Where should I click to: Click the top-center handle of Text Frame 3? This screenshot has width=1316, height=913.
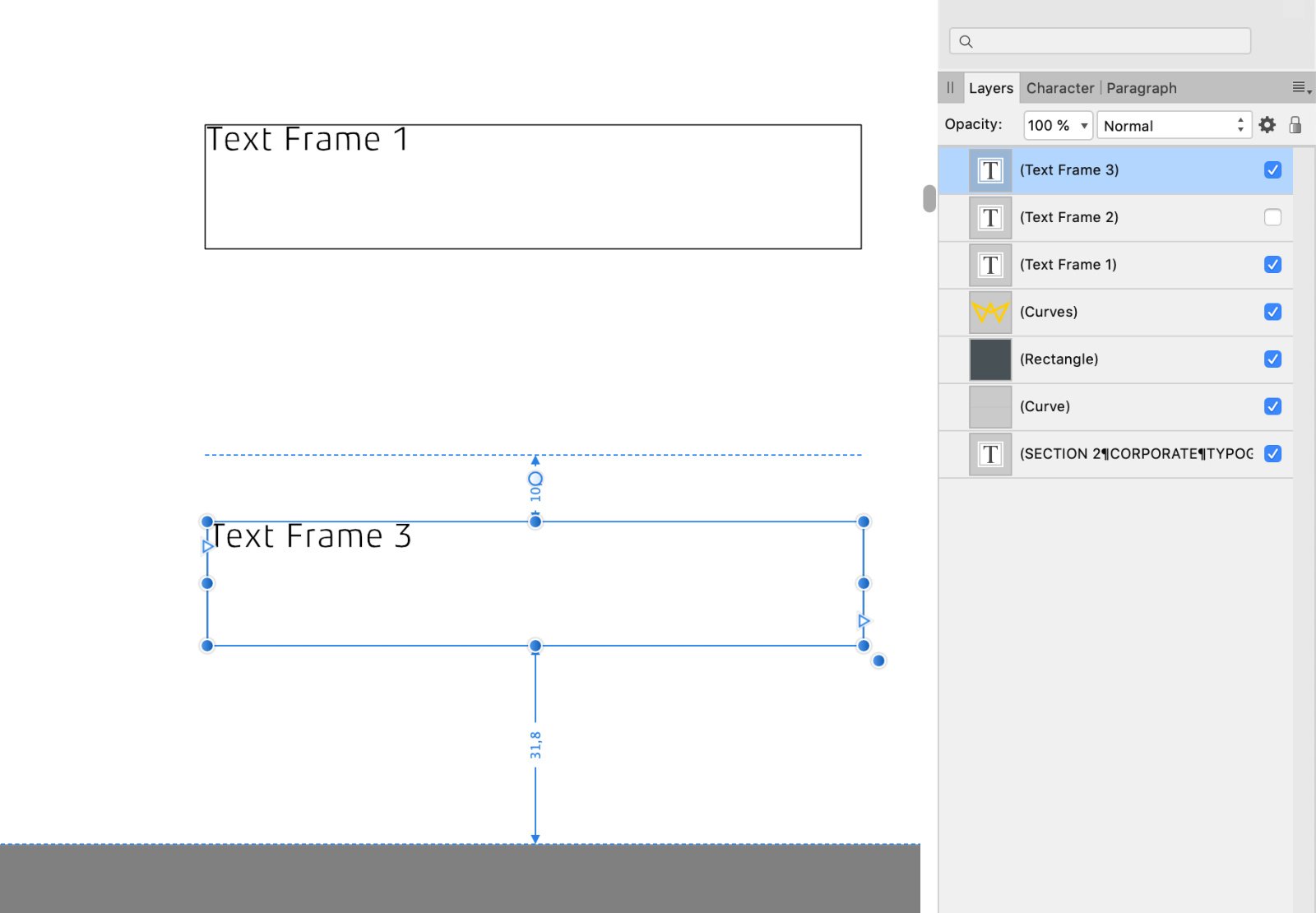coord(535,521)
